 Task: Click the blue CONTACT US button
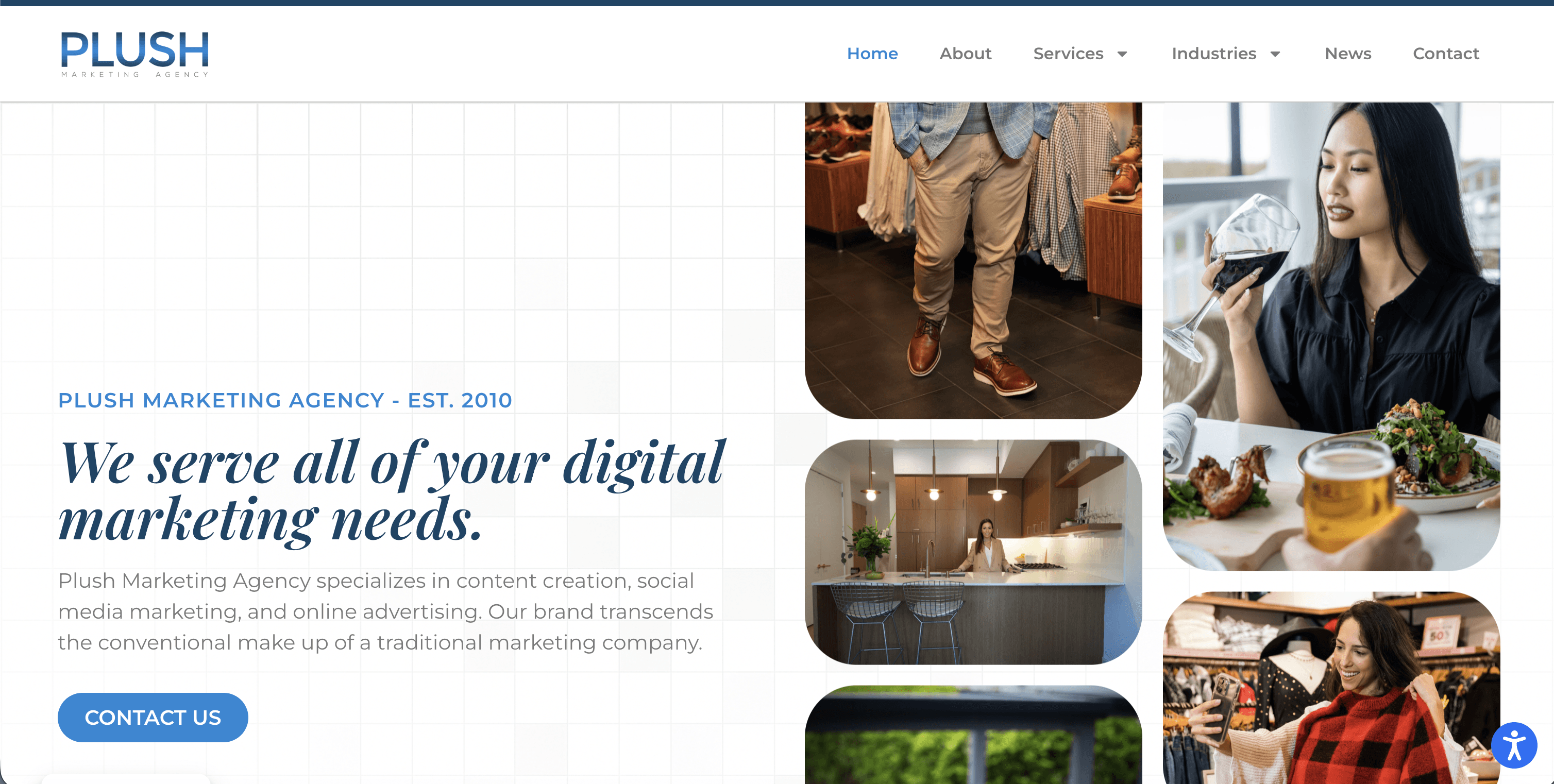[153, 717]
